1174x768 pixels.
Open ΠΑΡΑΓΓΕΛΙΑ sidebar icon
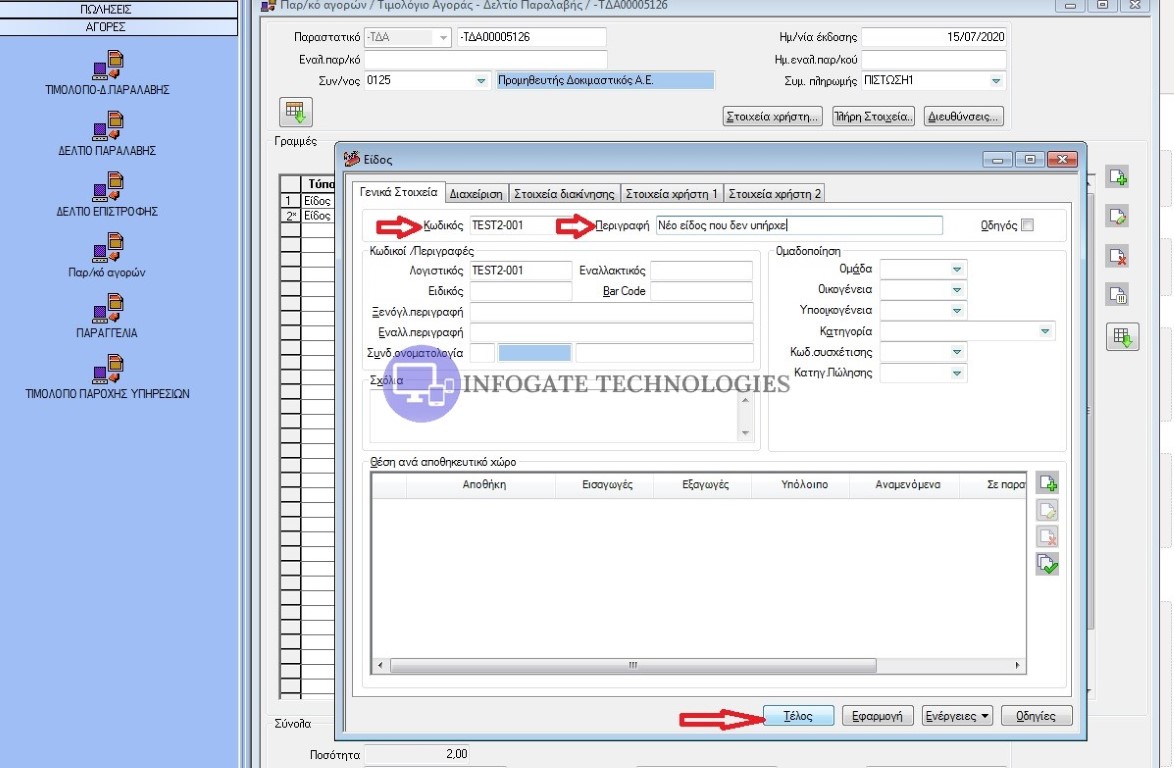[107, 311]
